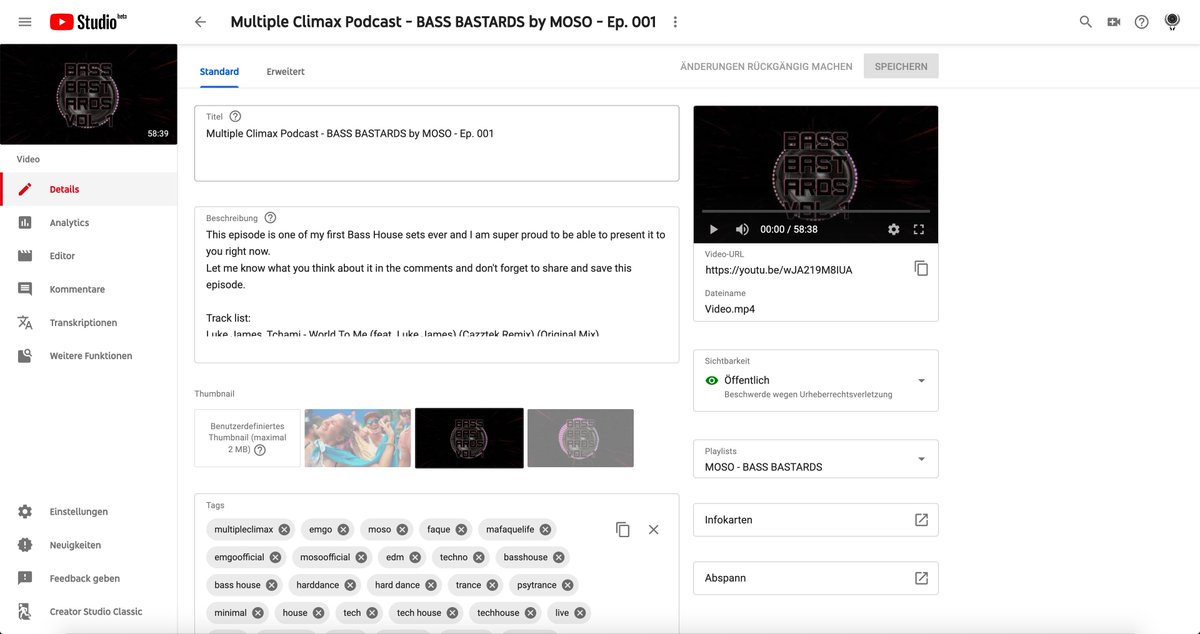
Task: Open the hamburger navigation menu
Action: click(25, 22)
